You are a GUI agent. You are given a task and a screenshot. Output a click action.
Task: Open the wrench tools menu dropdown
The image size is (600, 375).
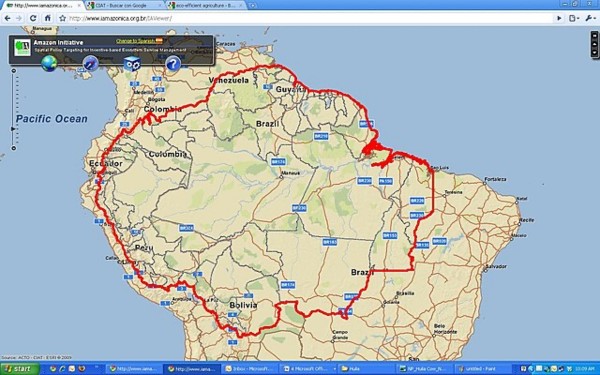[x=590, y=18]
